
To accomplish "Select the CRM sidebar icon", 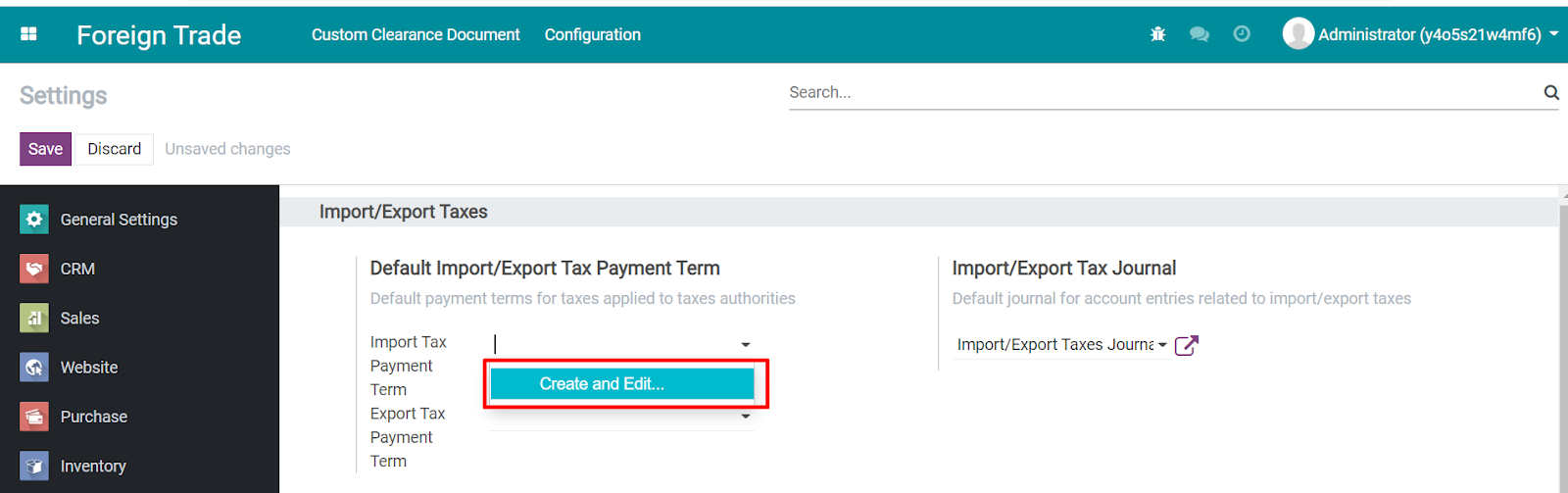I will pos(34,269).
